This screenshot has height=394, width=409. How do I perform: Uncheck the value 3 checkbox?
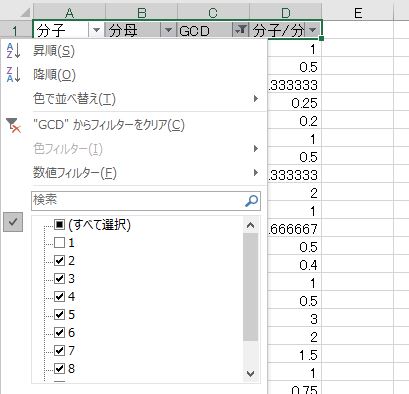pos(59,279)
